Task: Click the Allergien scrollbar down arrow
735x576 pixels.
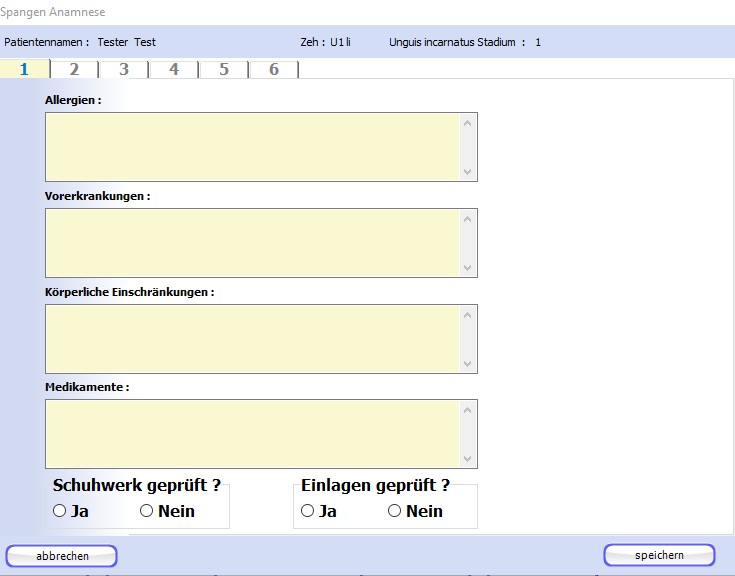Action: (467, 171)
